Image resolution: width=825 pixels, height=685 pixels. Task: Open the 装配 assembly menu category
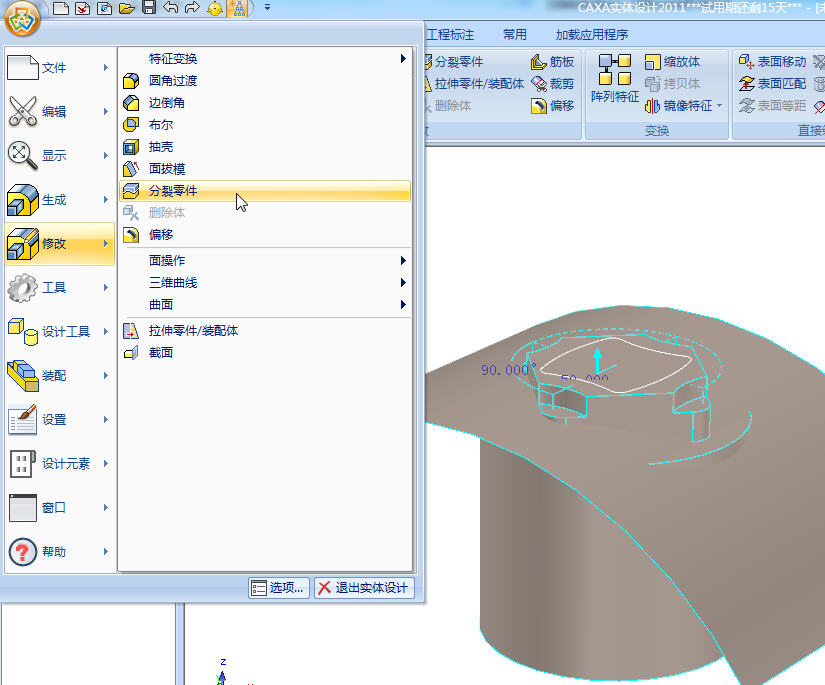(59, 375)
